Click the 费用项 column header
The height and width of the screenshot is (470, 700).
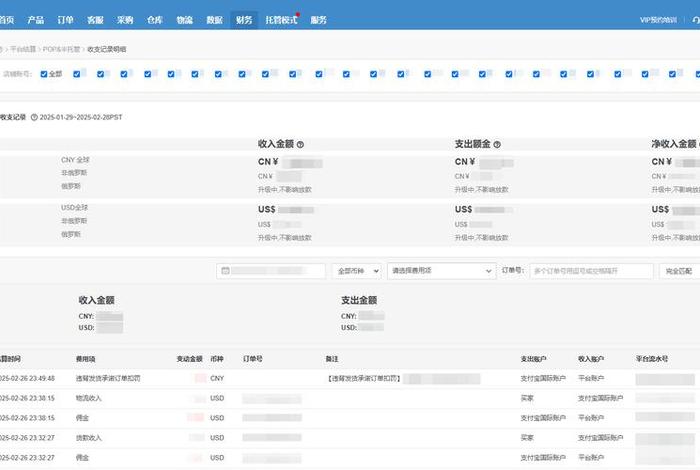pos(86,359)
